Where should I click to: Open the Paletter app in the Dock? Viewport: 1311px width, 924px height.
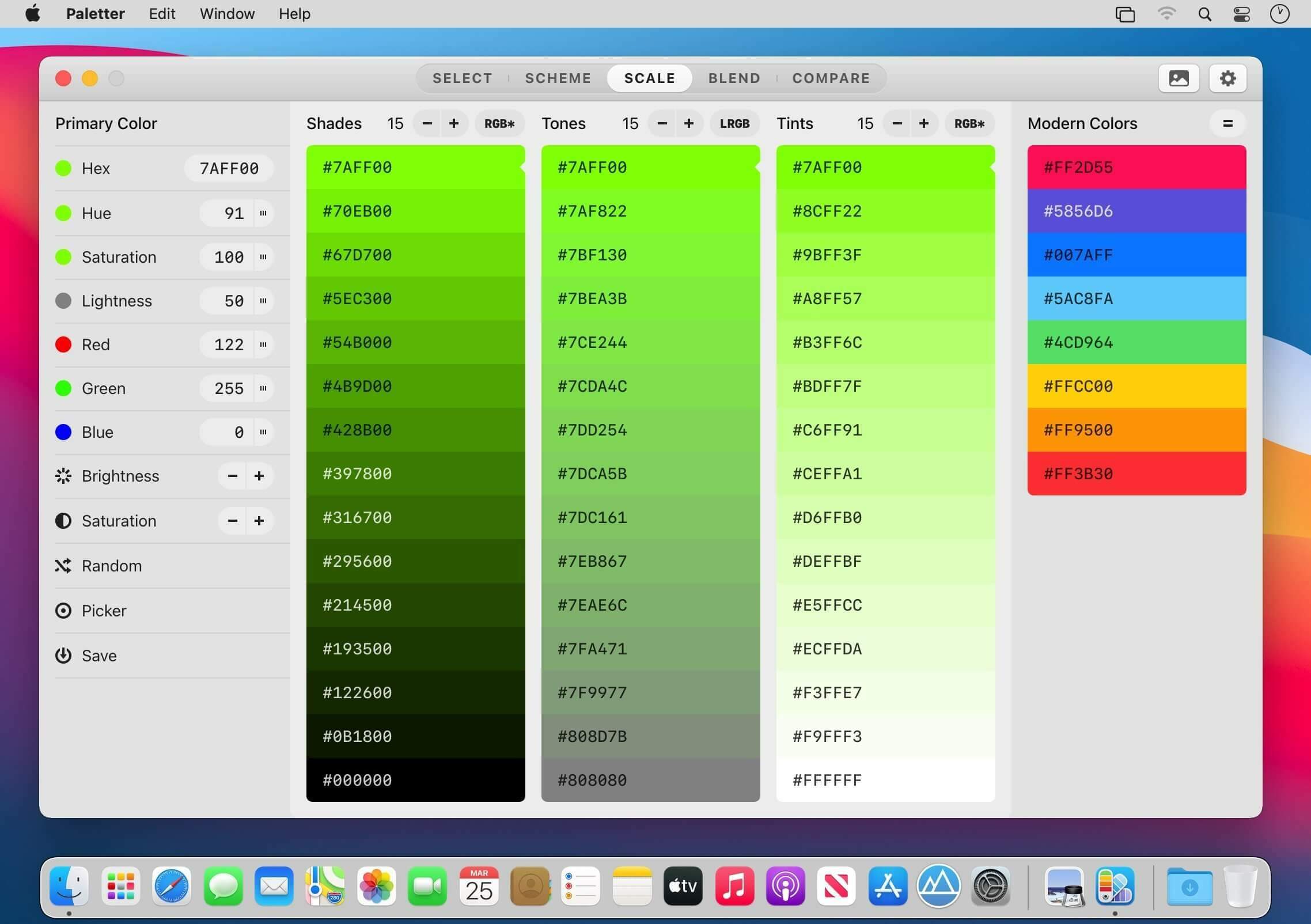(x=1115, y=886)
